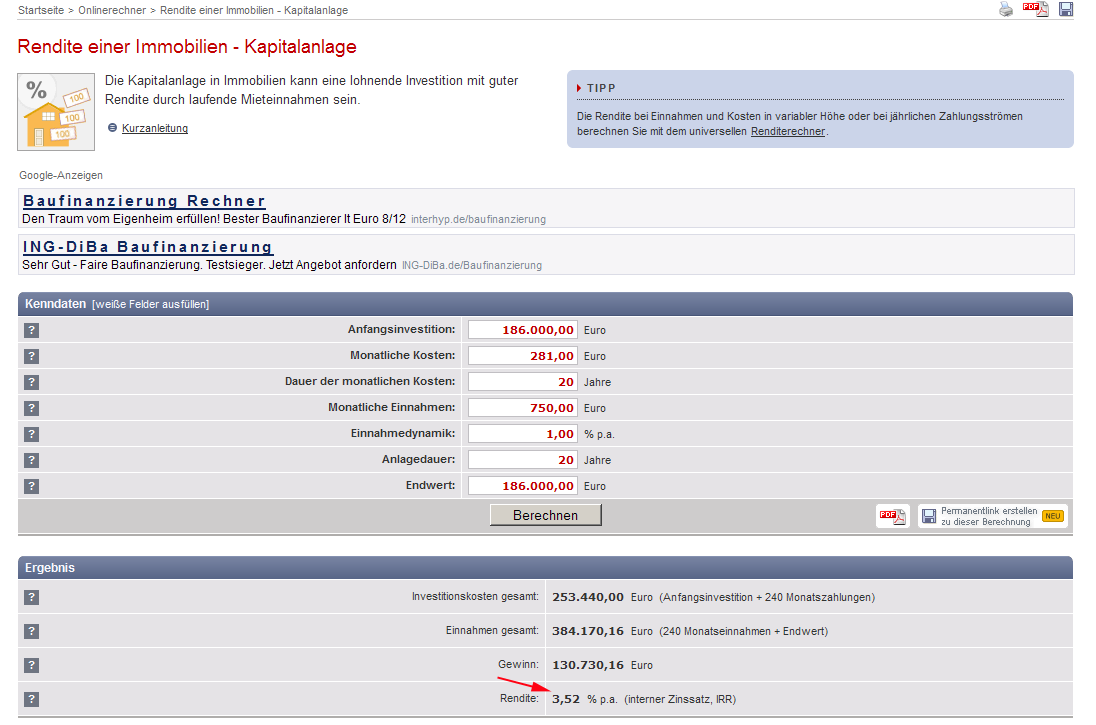Click help icon for Einnahmedynamik row

click(x=31, y=434)
